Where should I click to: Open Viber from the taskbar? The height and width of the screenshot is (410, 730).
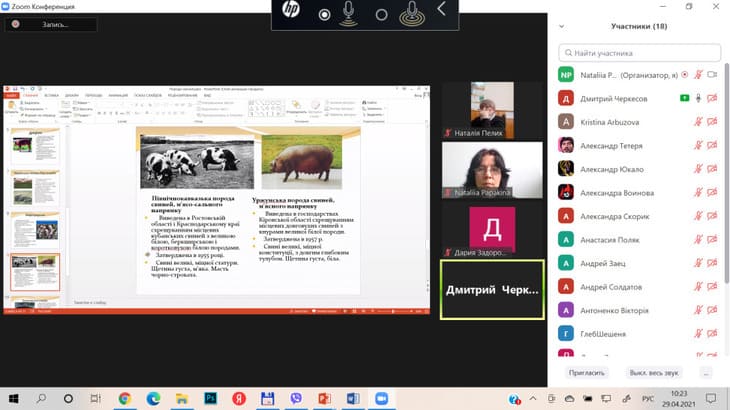click(x=296, y=398)
